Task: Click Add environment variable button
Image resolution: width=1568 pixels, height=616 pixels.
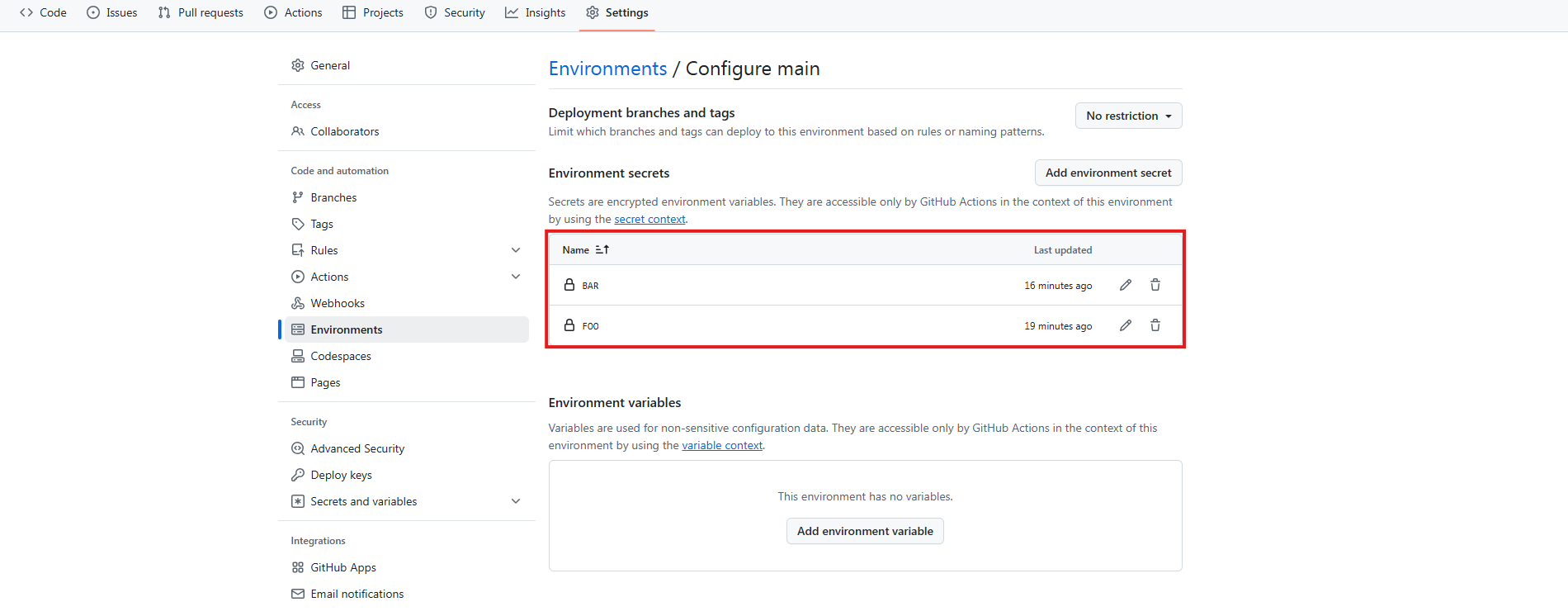Action: click(865, 531)
